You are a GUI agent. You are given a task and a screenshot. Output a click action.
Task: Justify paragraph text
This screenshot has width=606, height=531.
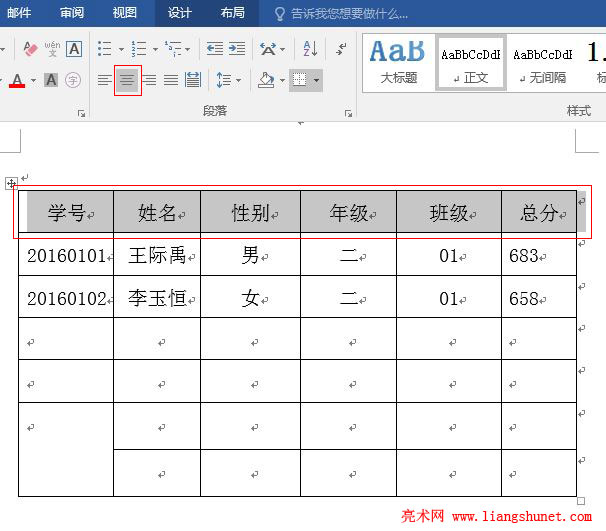pyautogui.click(x=170, y=80)
